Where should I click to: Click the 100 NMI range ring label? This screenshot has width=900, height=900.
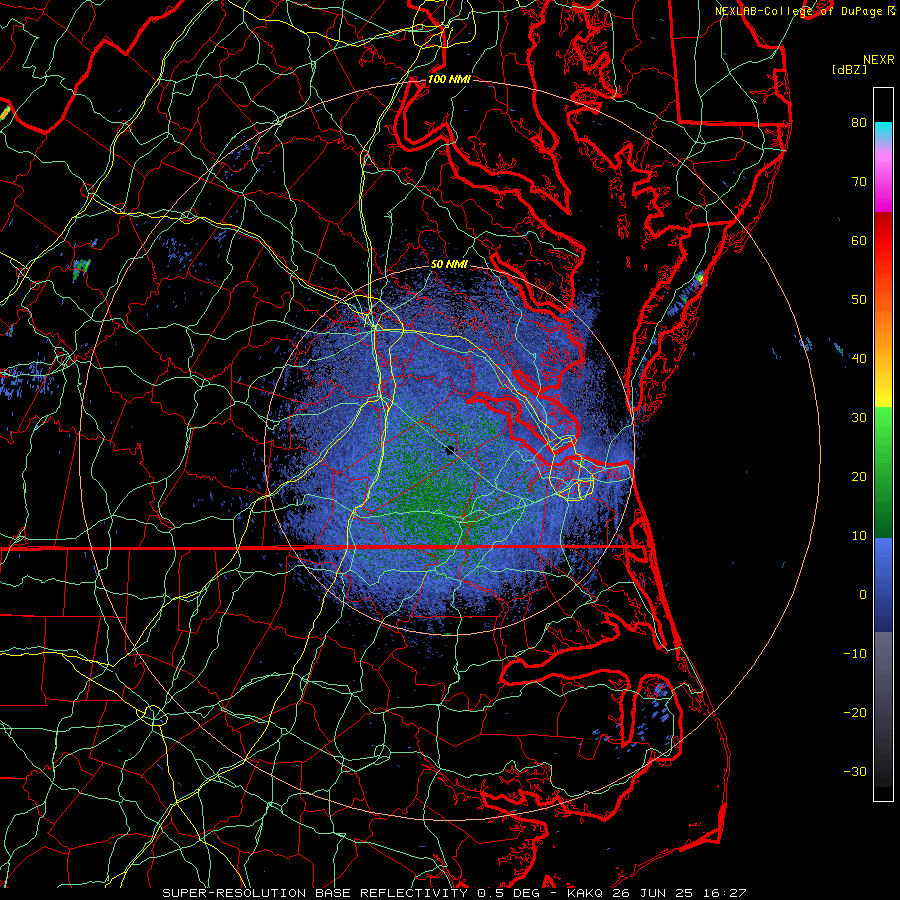pyautogui.click(x=449, y=79)
